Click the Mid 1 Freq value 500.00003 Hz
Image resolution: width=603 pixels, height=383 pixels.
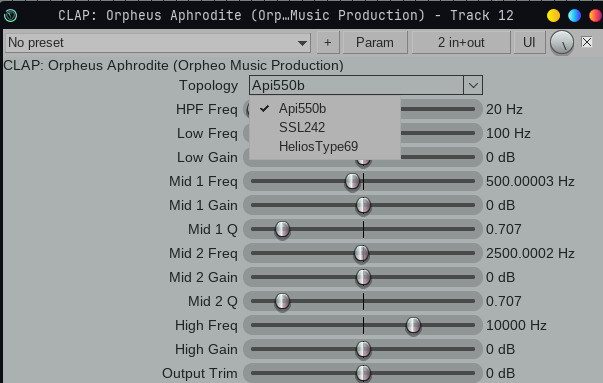pyautogui.click(x=530, y=181)
